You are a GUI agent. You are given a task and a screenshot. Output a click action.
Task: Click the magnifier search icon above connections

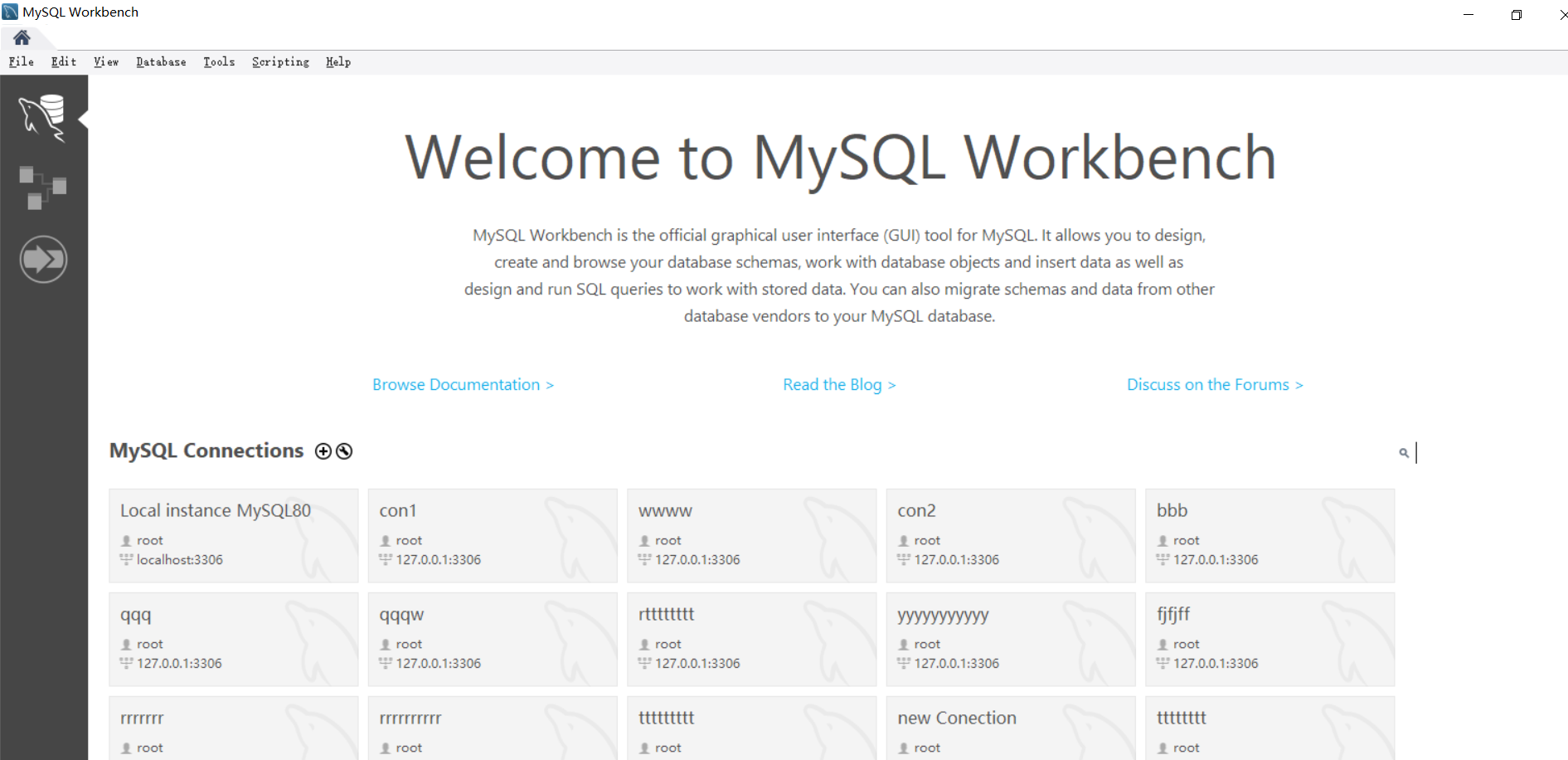pos(1404,453)
